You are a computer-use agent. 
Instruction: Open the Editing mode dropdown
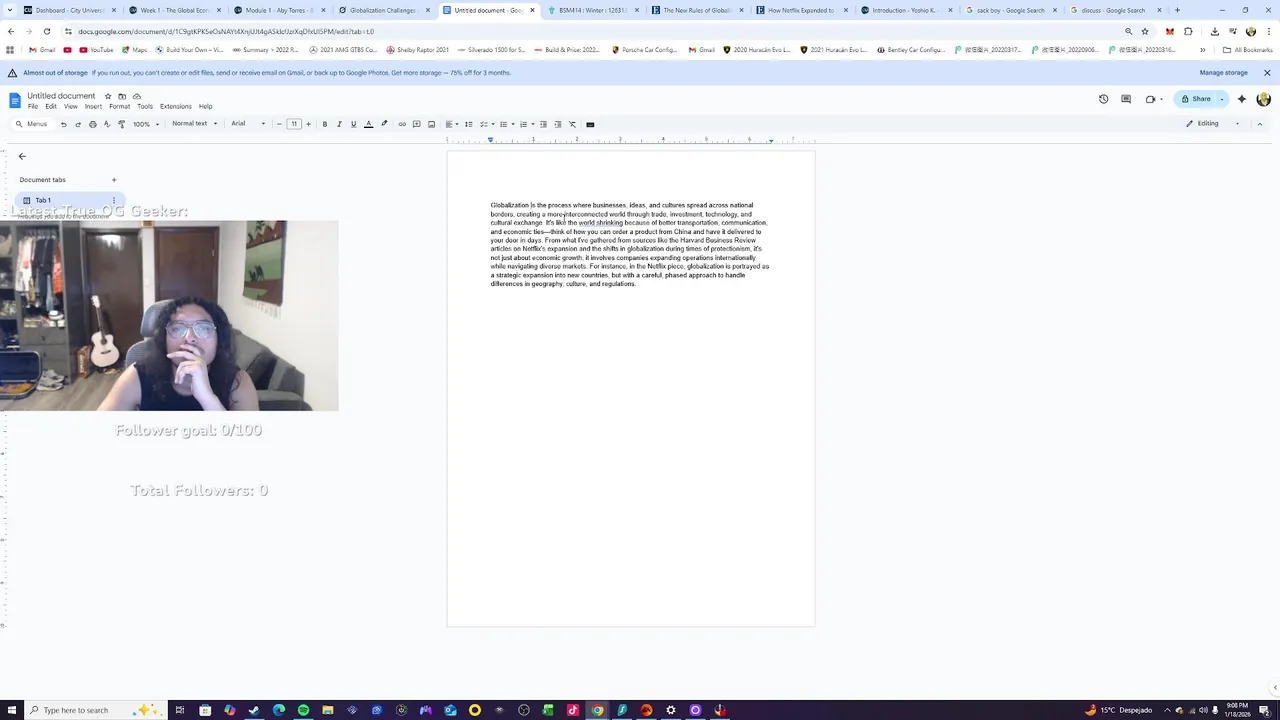[x=1213, y=124]
